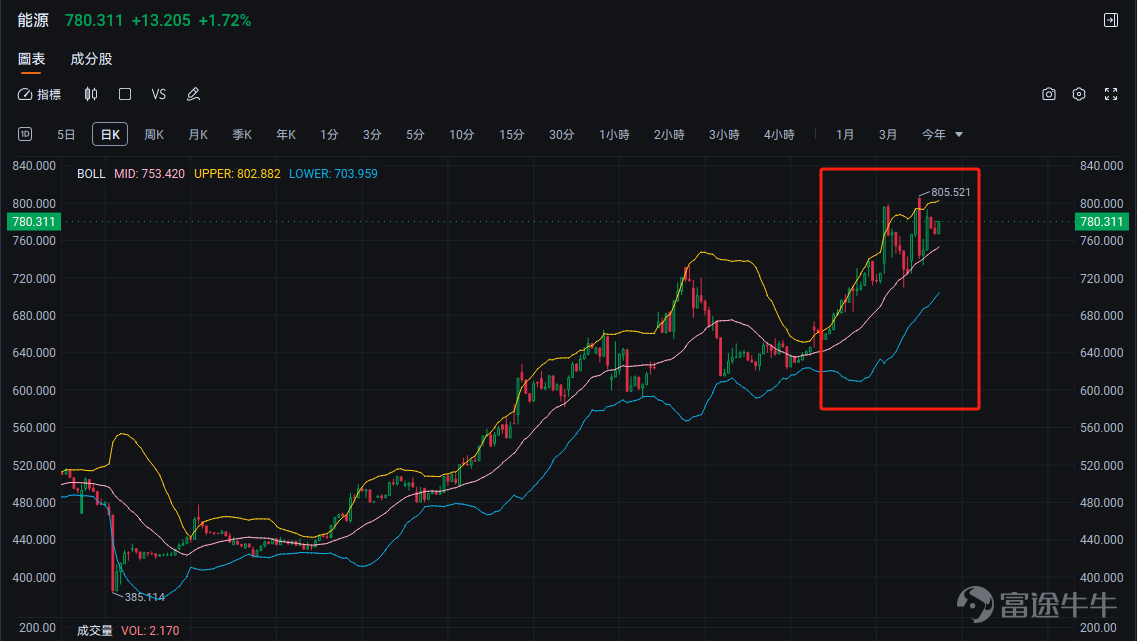
Task: Open the chart settings hexagon icon
Action: coord(1079,94)
